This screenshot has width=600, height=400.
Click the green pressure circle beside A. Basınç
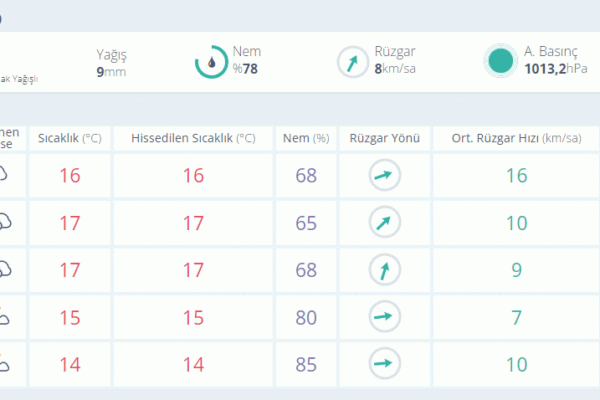501,61
